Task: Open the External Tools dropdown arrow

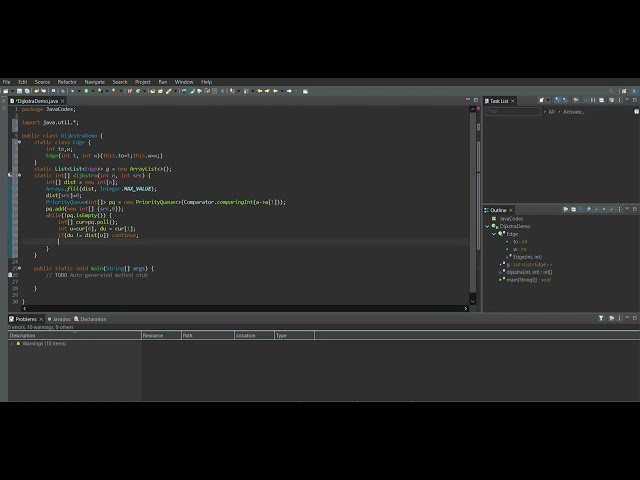Action: click(121, 91)
